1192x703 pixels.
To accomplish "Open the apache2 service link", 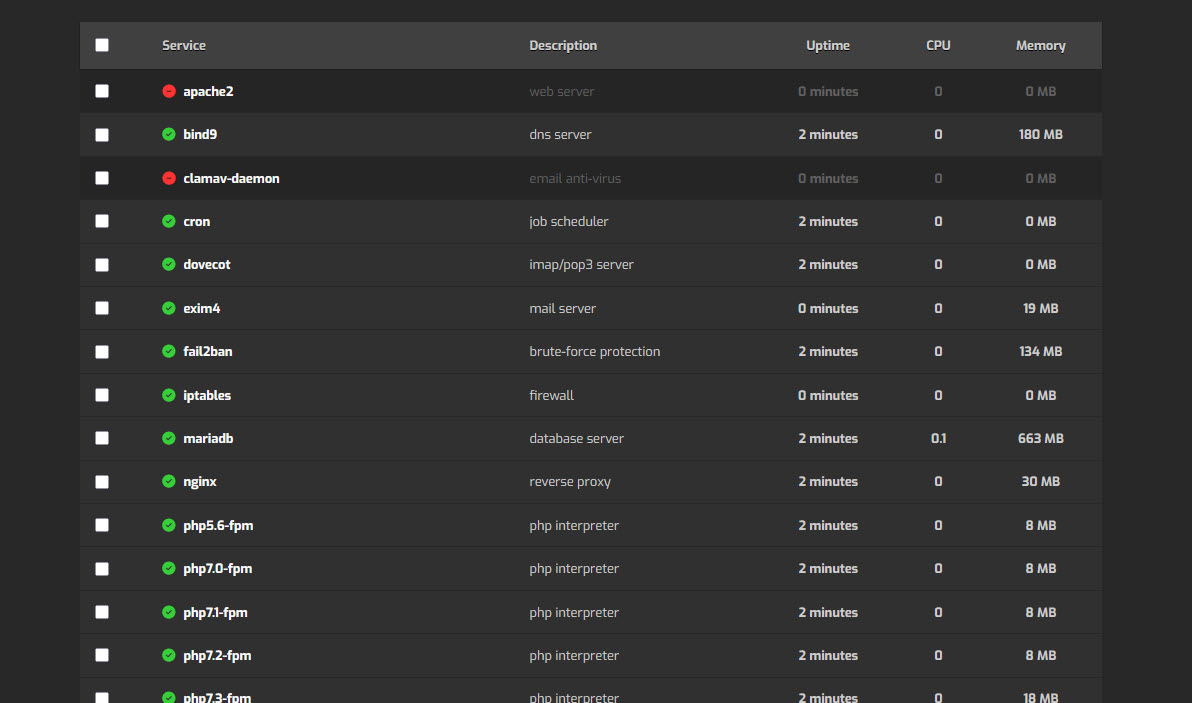I will (x=208, y=92).
